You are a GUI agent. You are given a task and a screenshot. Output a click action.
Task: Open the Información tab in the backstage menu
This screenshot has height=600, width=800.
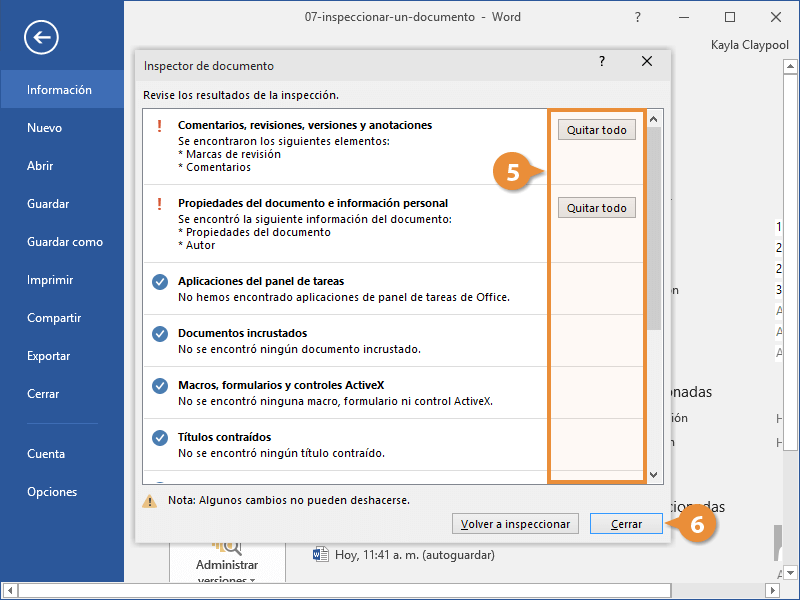click(62, 89)
